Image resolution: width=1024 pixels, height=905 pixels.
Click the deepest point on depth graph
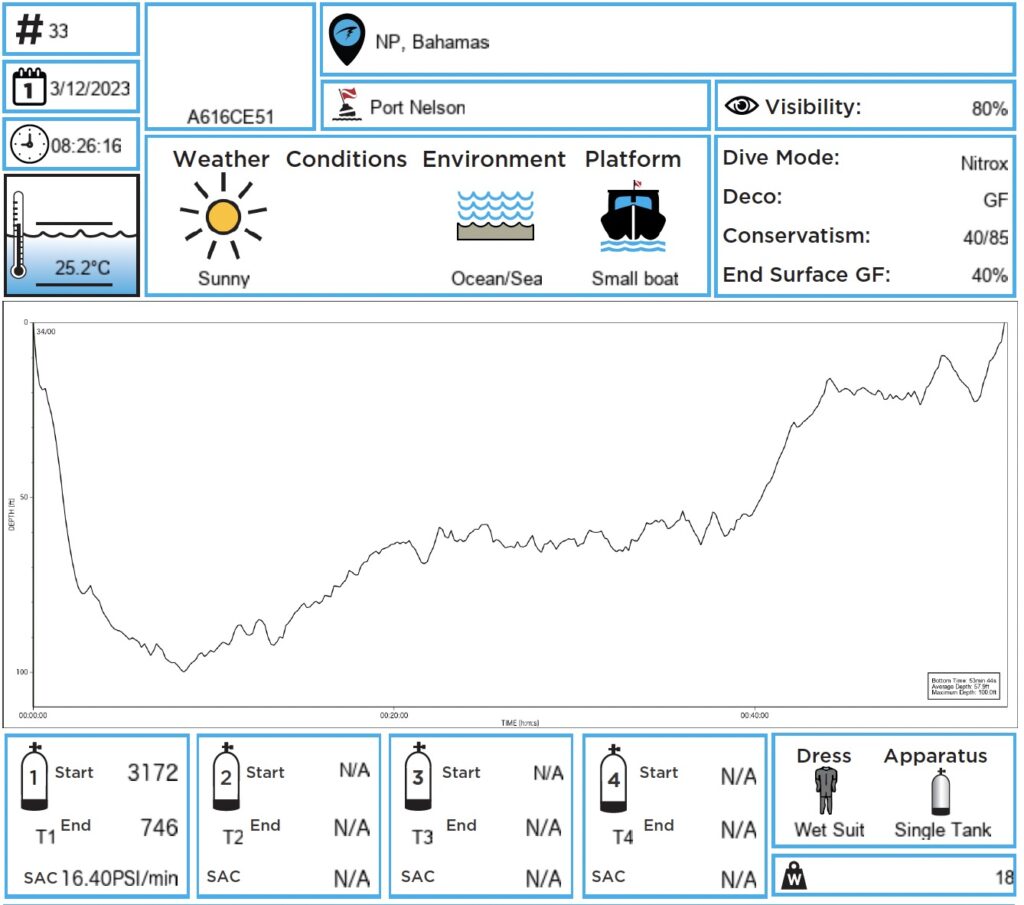(183, 671)
